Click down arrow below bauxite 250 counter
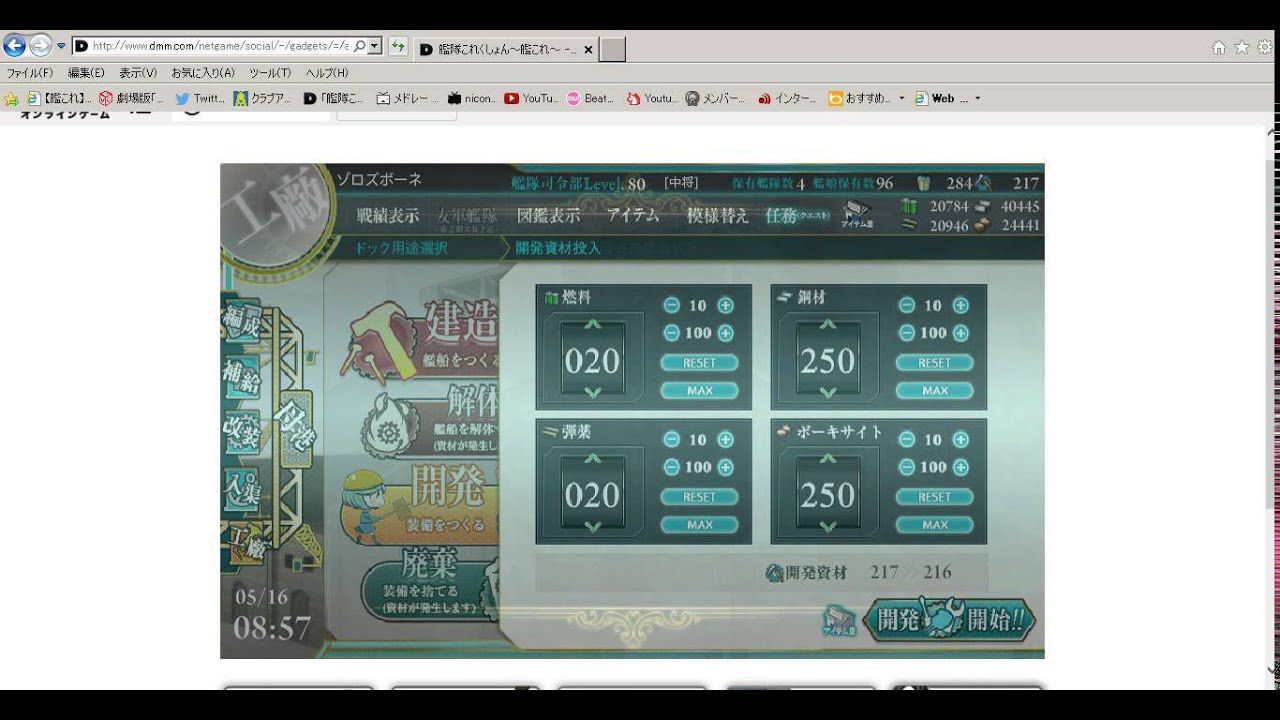 827,526
